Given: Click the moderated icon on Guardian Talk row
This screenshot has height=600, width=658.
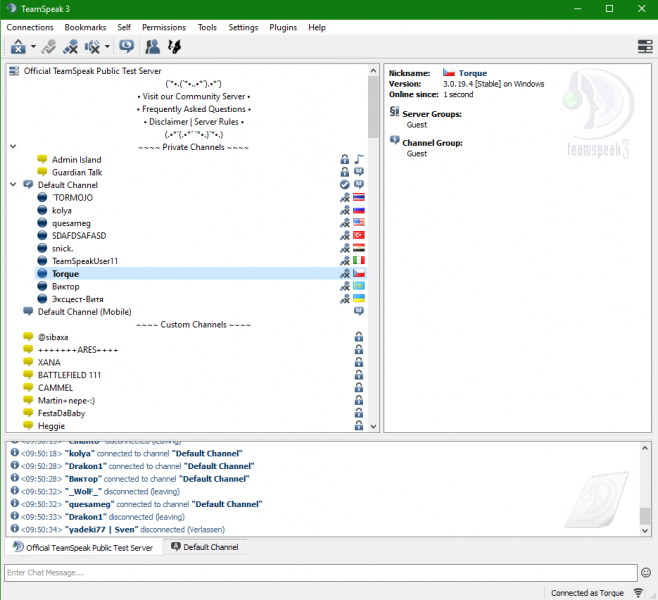Looking at the screenshot, I should (x=359, y=172).
